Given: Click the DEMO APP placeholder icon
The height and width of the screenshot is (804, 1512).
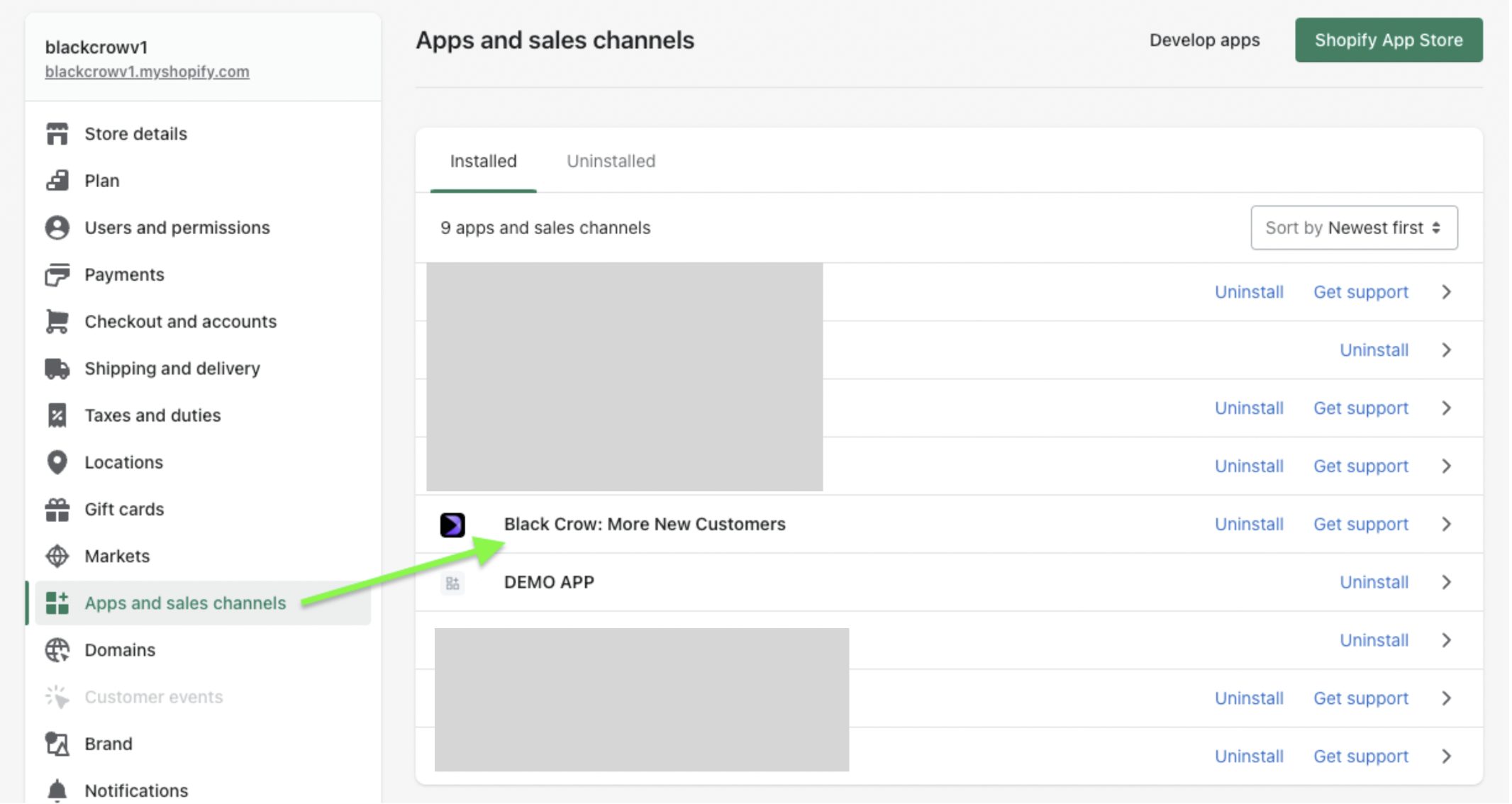Looking at the screenshot, I should pos(452,583).
